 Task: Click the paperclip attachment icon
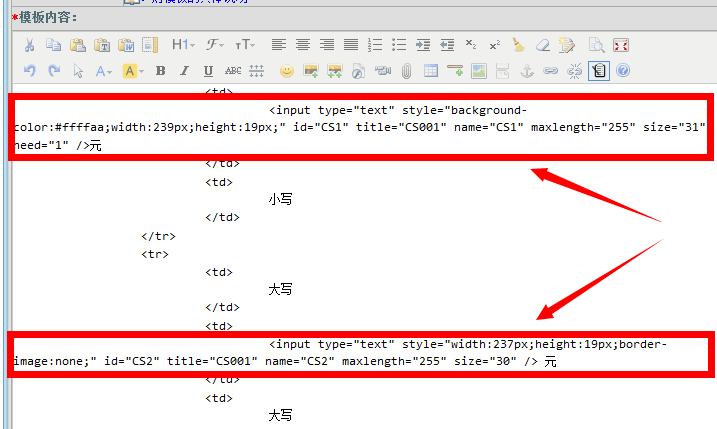[x=407, y=71]
